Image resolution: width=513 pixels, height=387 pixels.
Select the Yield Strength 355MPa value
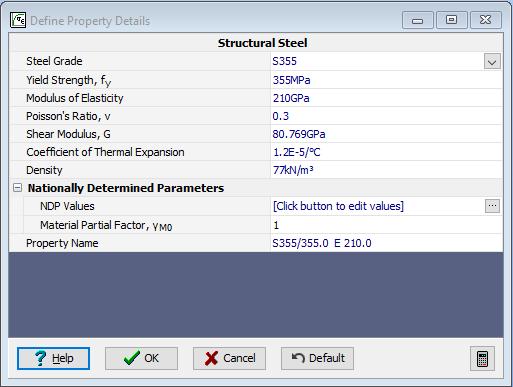click(291, 80)
